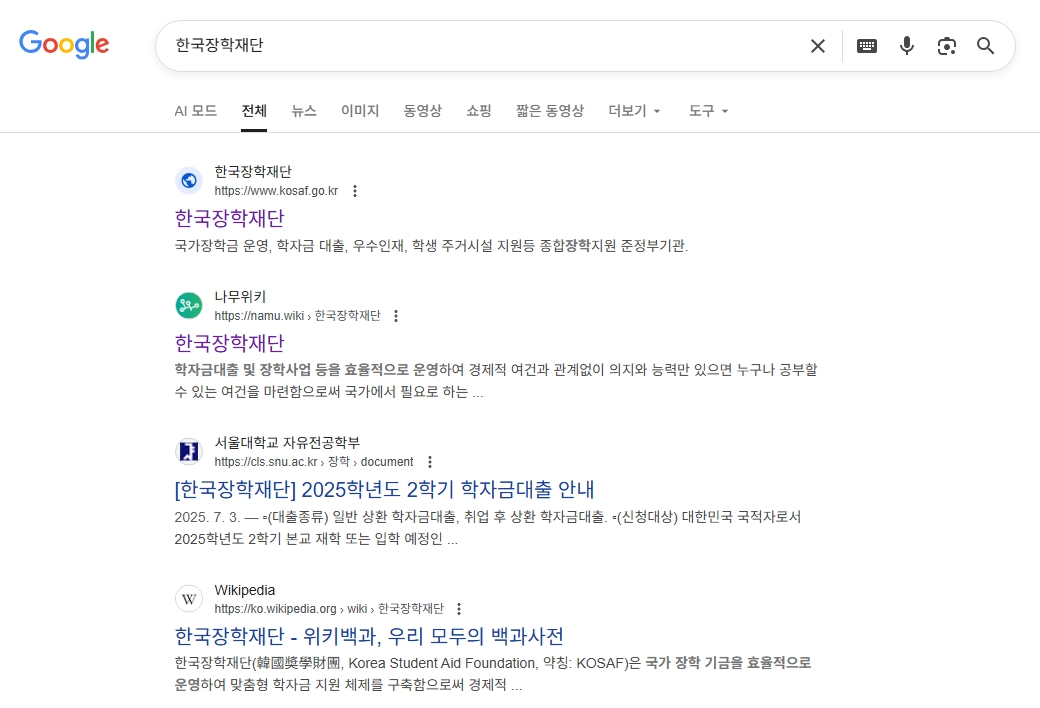
Task: Switch to the 뉴스 tab
Action: (x=304, y=111)
